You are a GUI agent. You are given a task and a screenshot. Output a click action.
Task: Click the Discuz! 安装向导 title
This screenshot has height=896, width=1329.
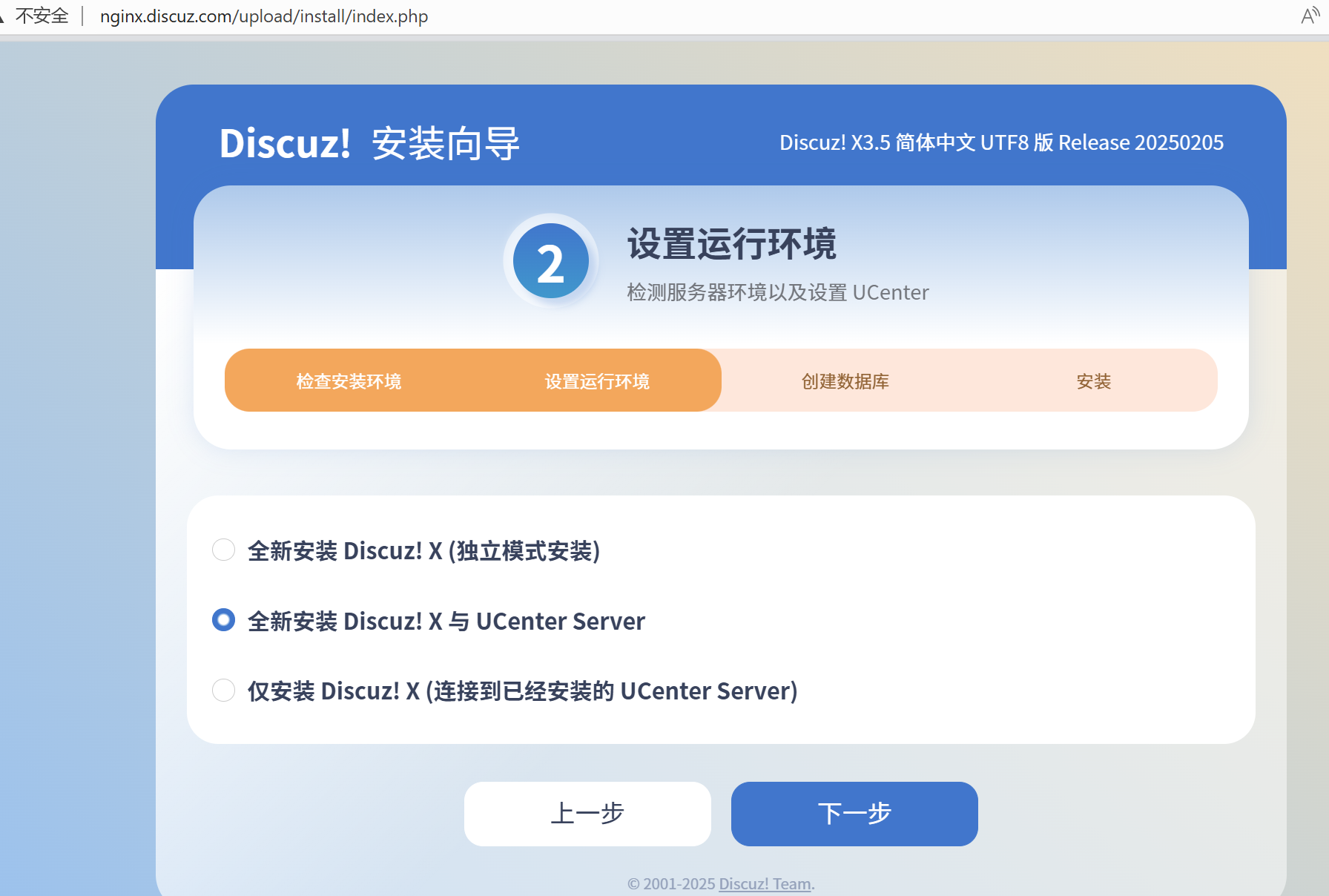pyautogui.click(x=369, y=143)
